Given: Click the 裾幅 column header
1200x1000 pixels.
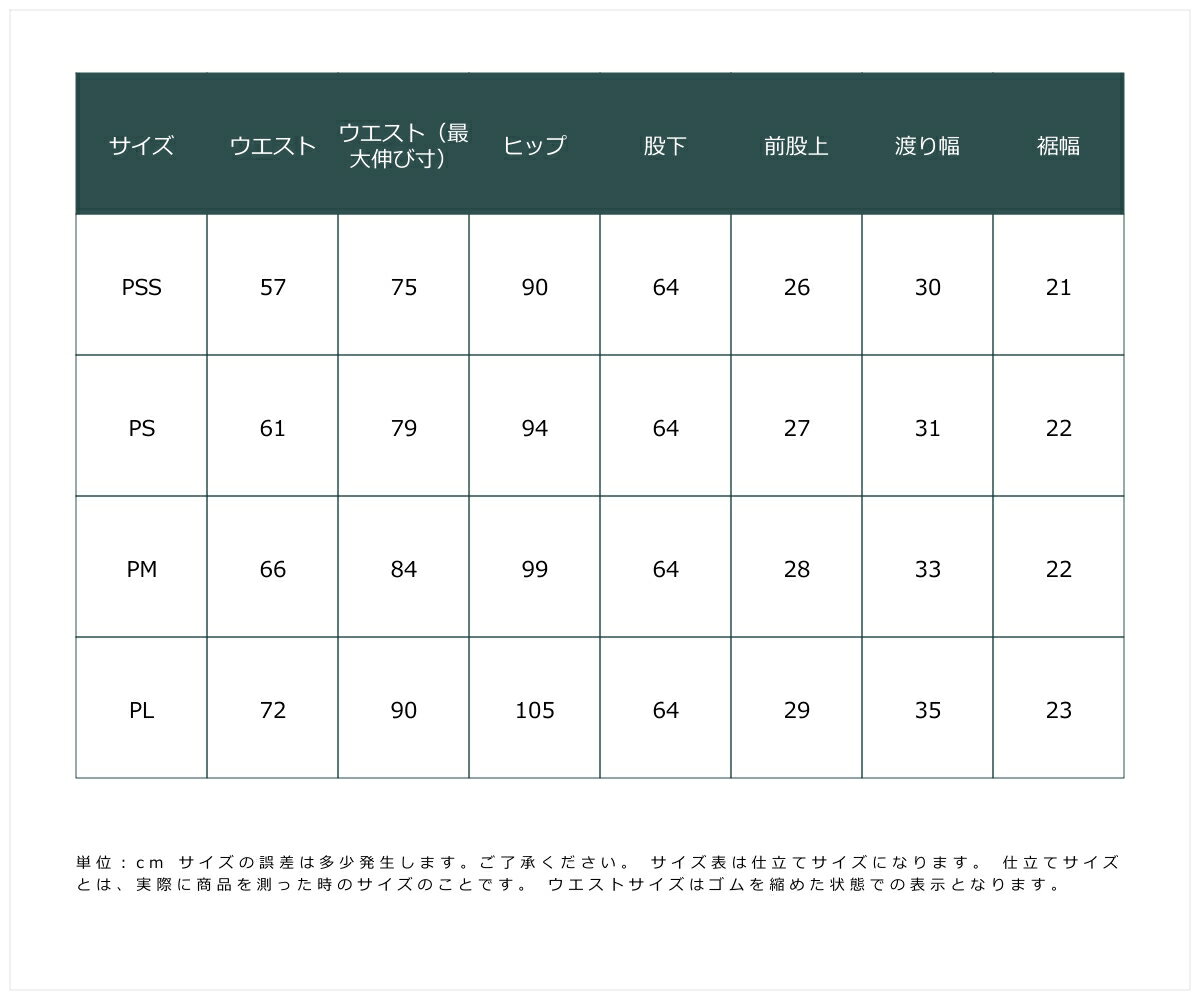Looking at the screenshot, I should [x=1058, y=145].
